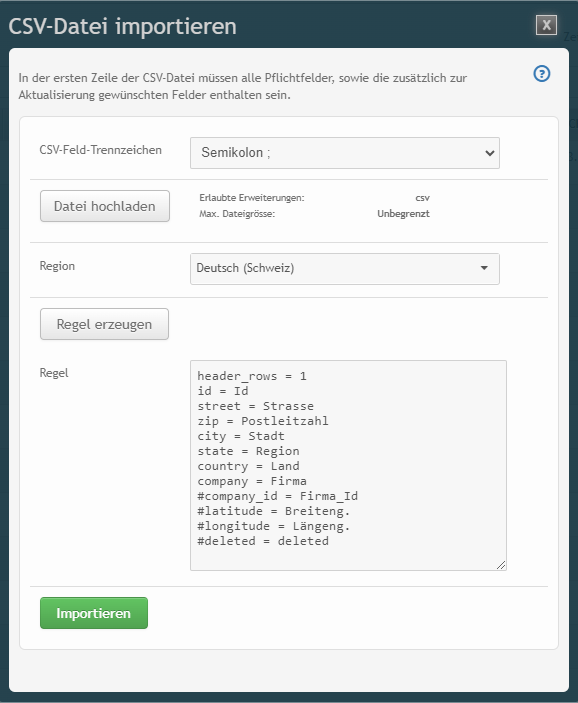This screenshot has width=578, height=703.
Task: Click the resize grip of Regel textarea
Action: [x=501, y=565]
